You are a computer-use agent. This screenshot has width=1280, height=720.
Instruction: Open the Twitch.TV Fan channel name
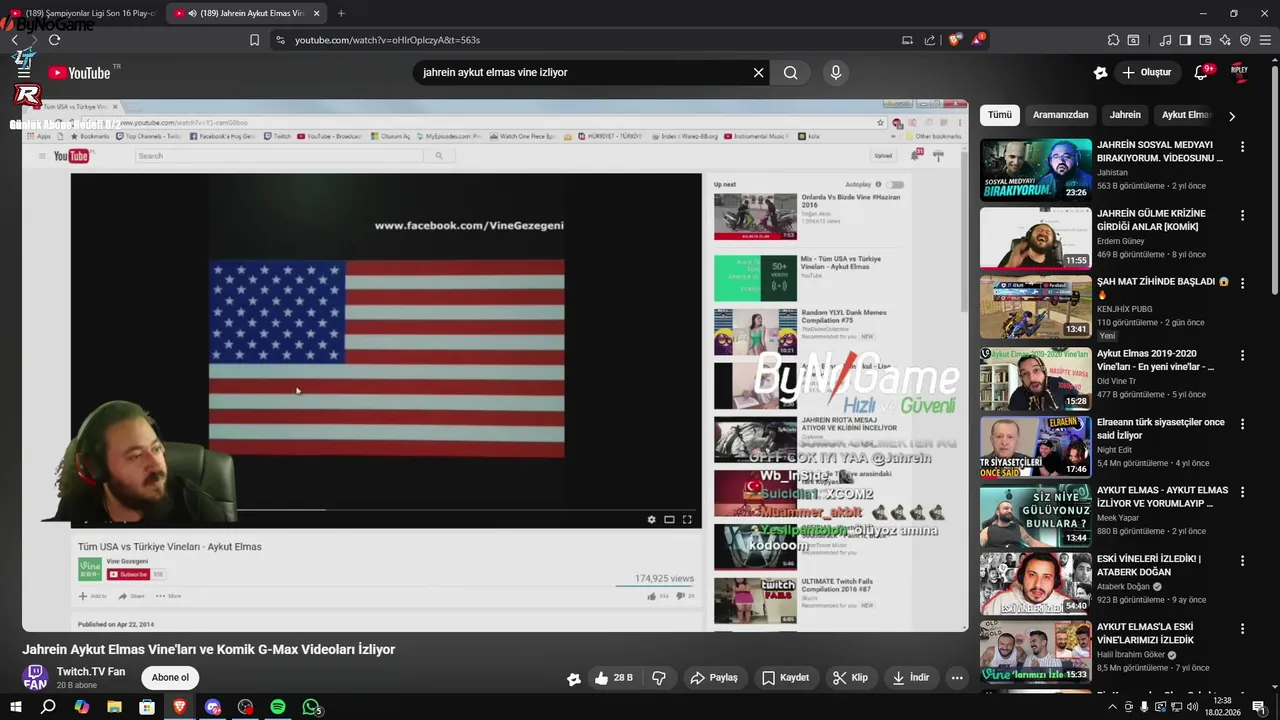91,672
